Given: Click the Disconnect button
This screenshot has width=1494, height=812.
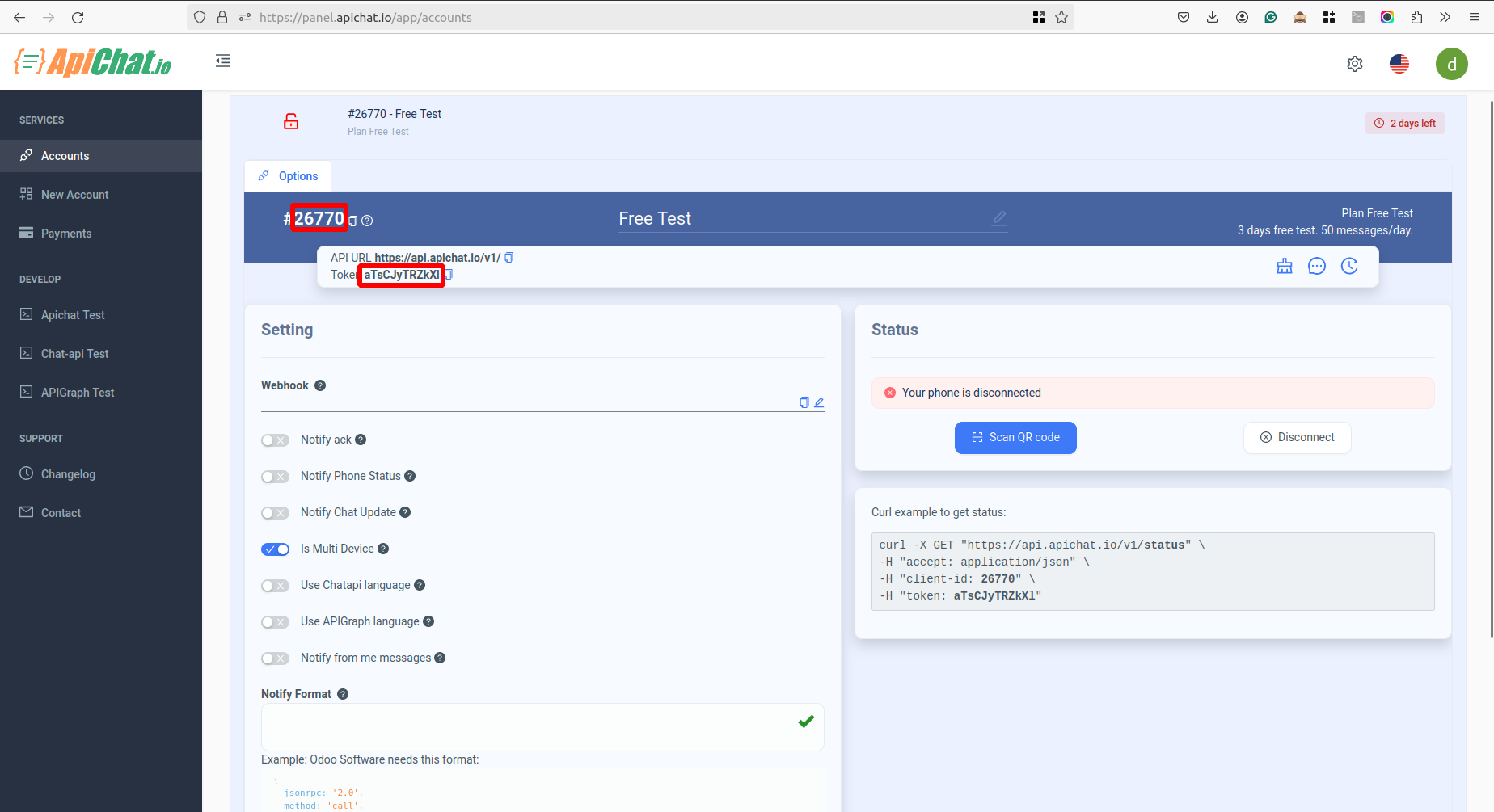Looking at the screenshot, I should (x=1298, y=438).
